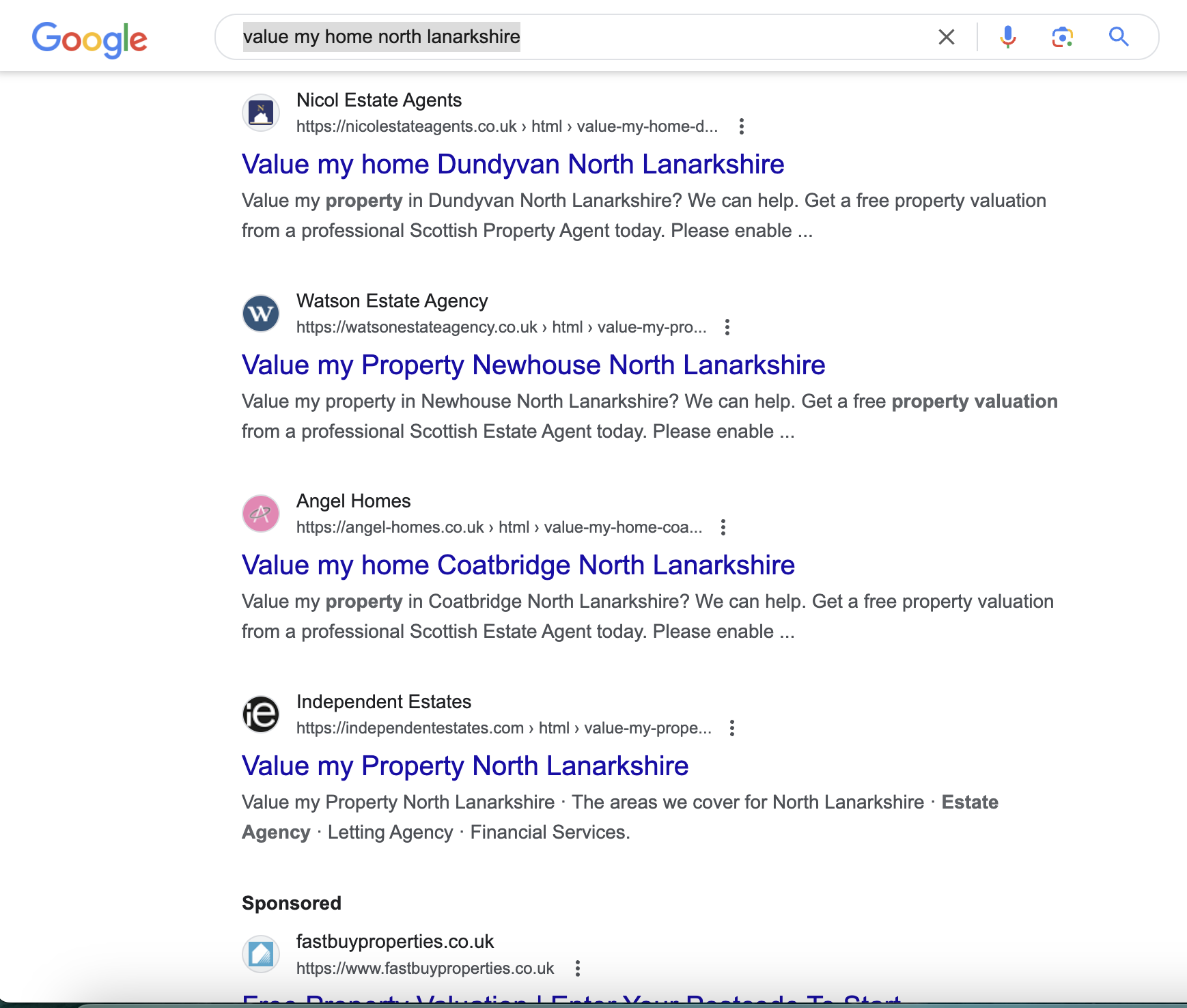Click the Watson Estate Agency favicon

[x=261, y=313]
